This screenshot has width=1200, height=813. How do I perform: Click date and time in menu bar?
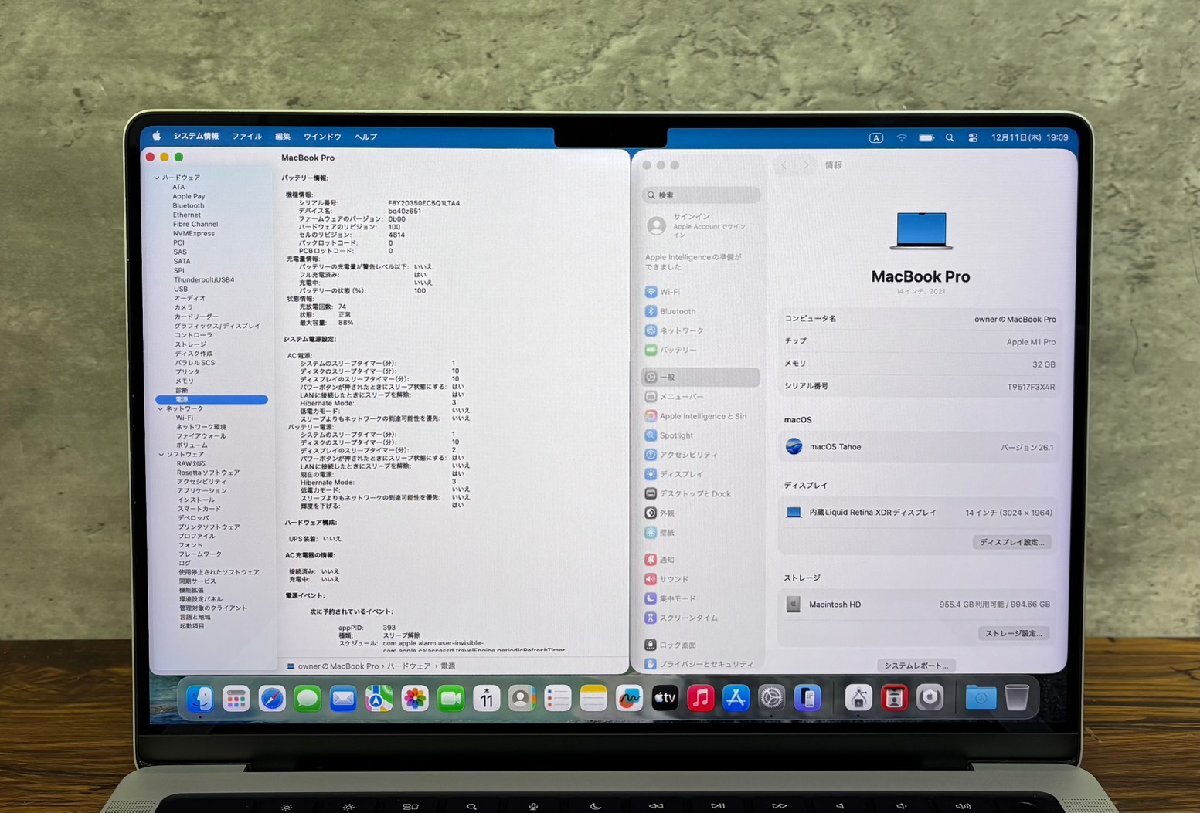pos(1029,137)
